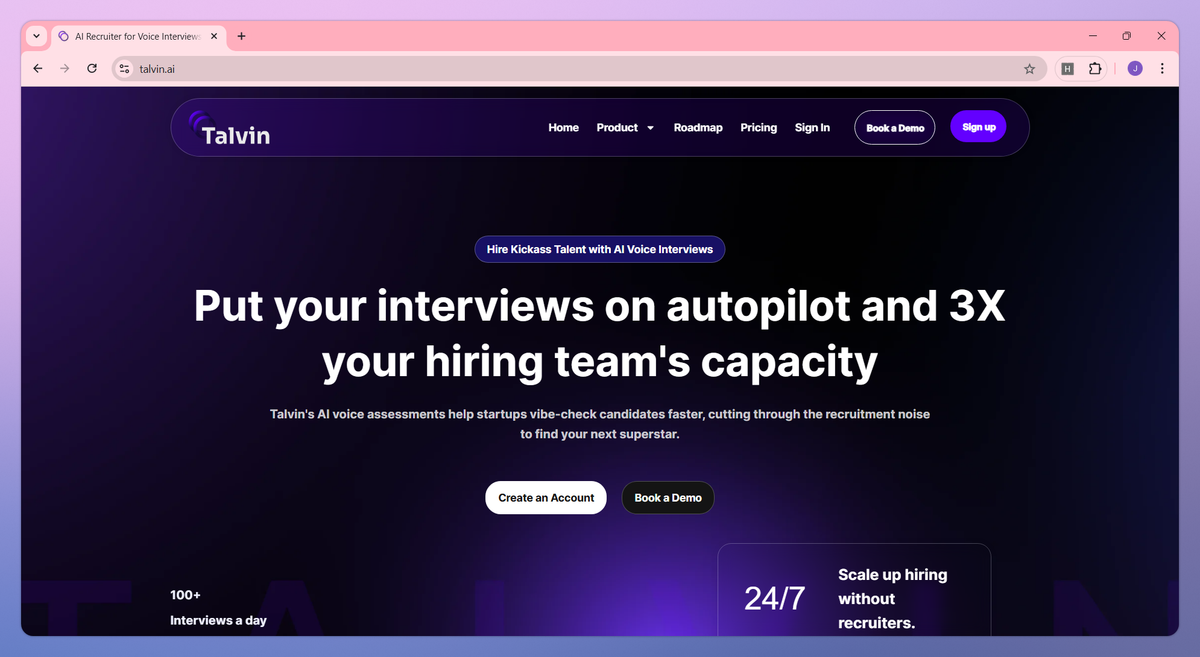
Task: Open the profile avatar J
Action: [1135, 69]
